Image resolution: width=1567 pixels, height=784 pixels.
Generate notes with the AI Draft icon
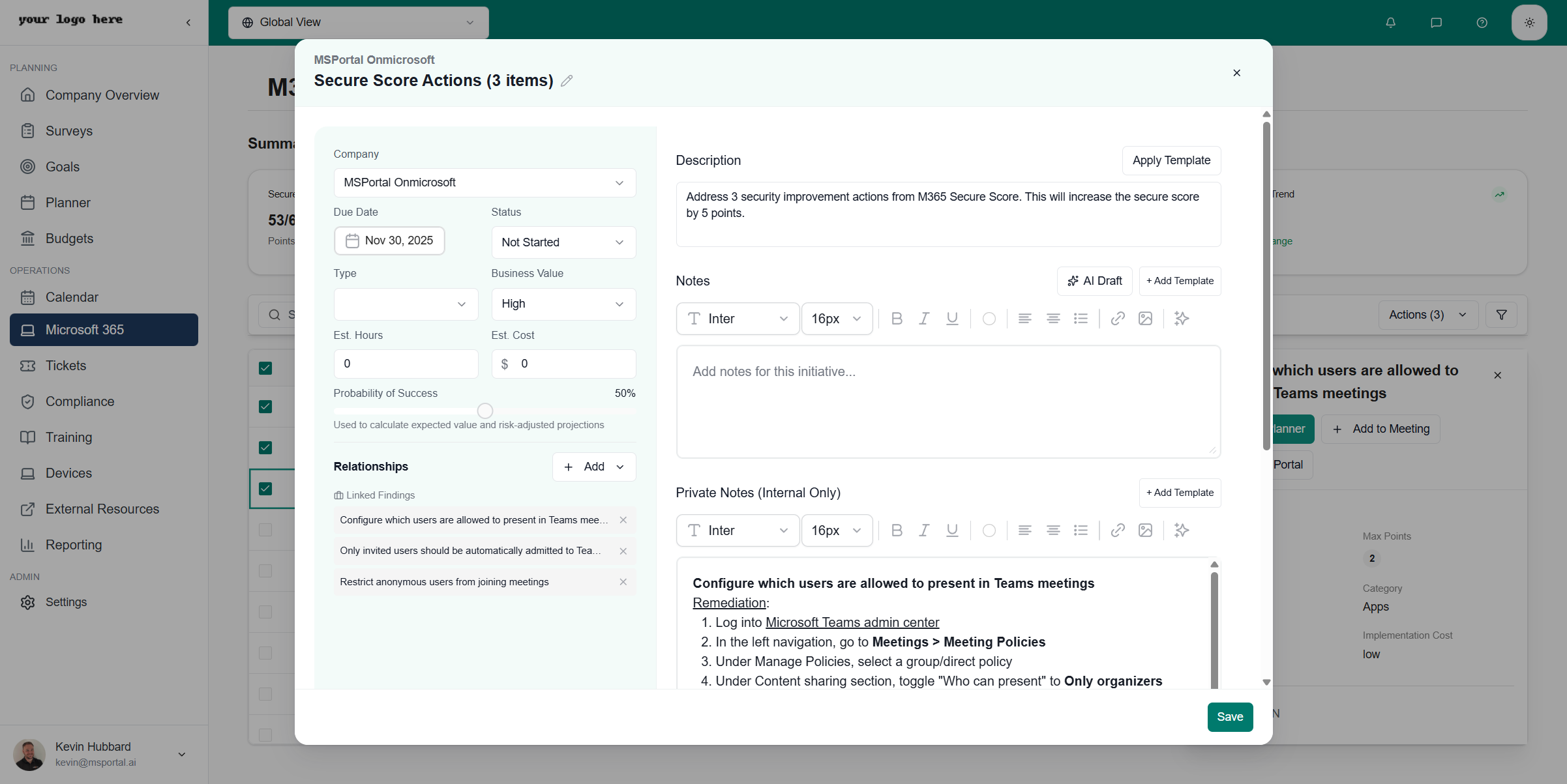point(1095,281)
